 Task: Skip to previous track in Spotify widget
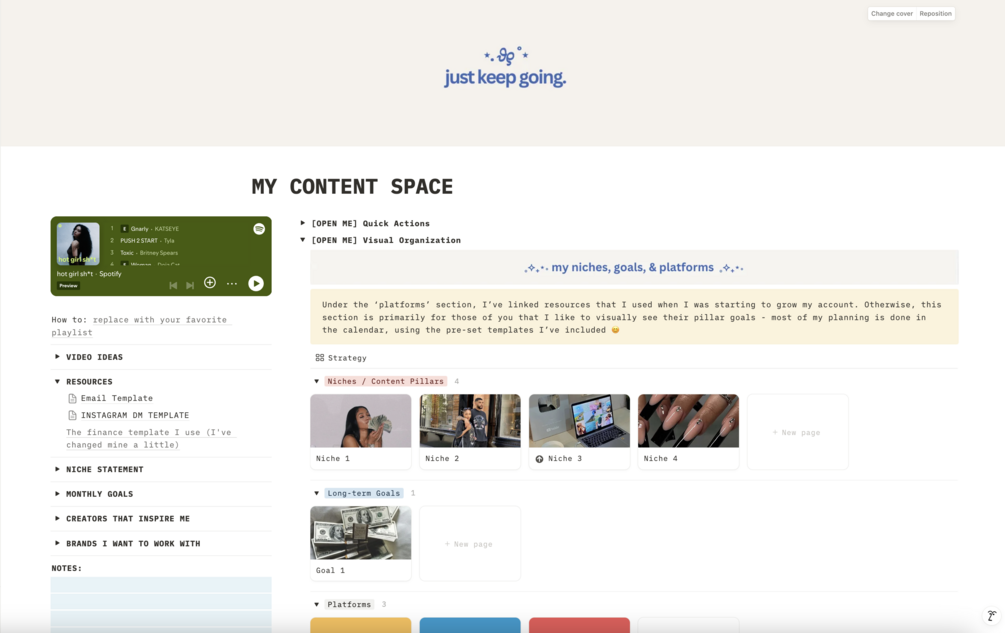coord(173,285)
